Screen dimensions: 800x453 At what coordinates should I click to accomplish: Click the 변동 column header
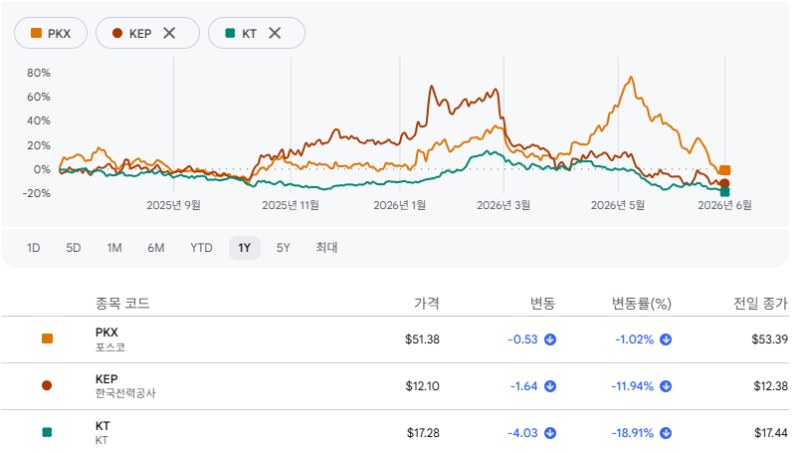coord(542,304)
